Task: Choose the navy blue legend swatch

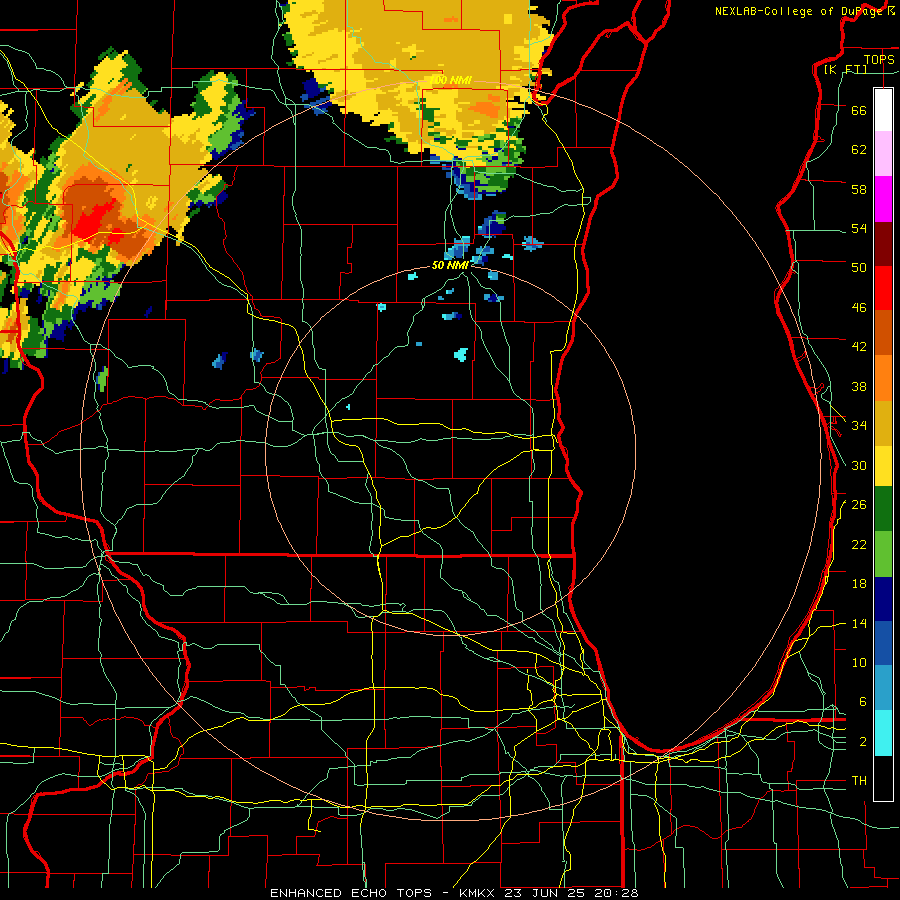Action: coord(883,600)
